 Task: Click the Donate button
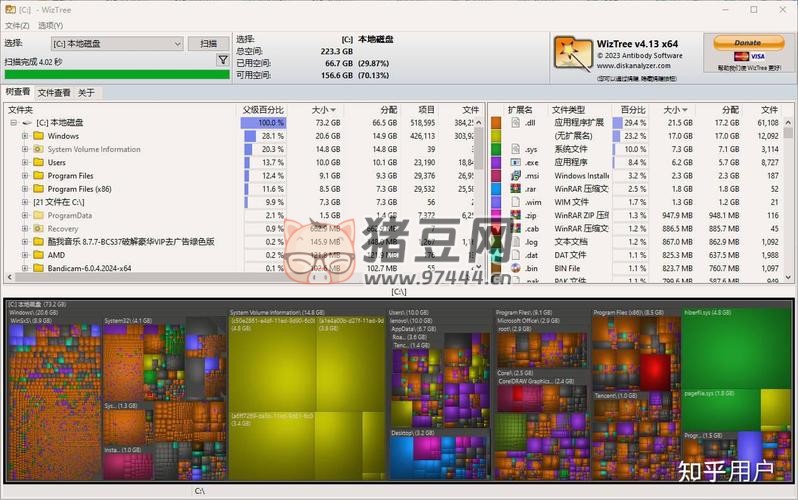748,43
